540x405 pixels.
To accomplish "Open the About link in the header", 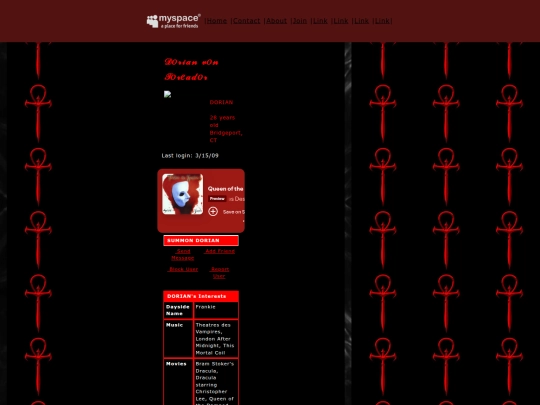I will [x=277, y=21].
